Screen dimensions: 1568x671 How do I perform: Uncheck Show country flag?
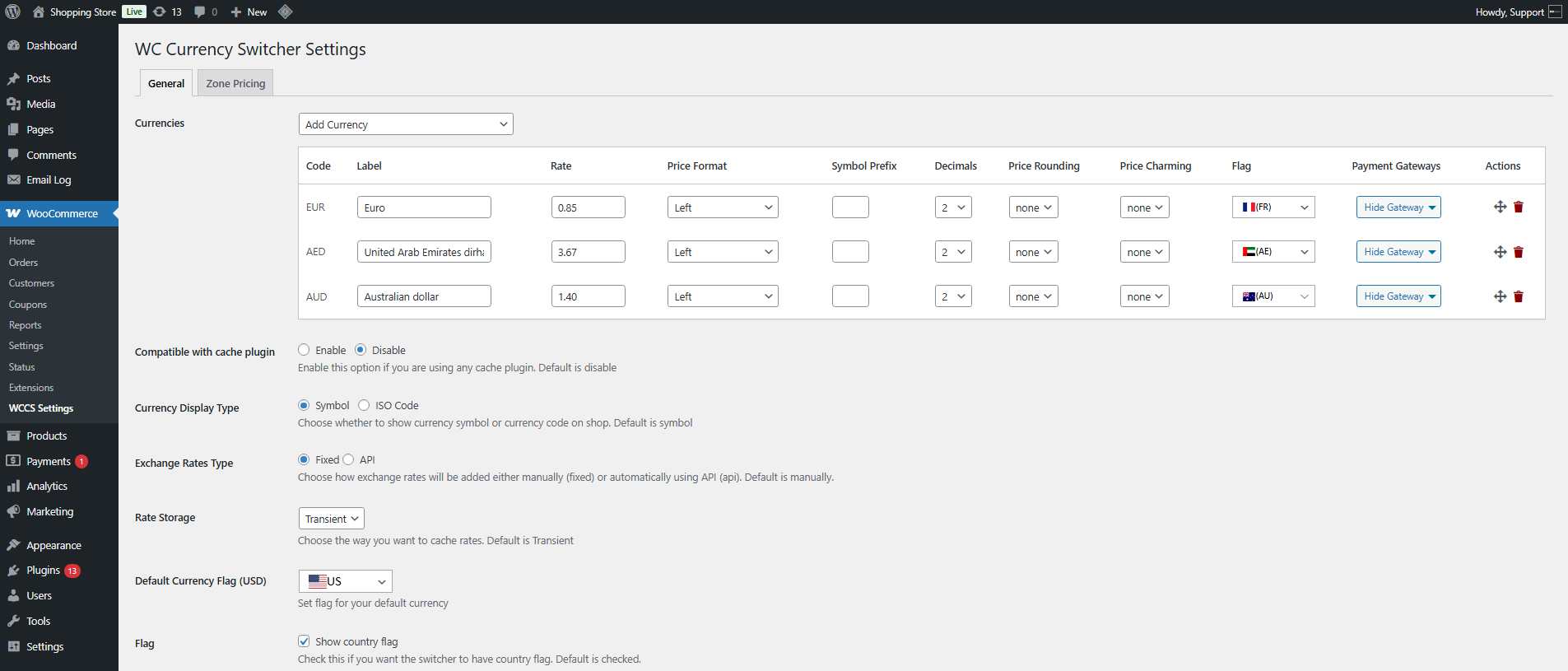pos(304,641)
